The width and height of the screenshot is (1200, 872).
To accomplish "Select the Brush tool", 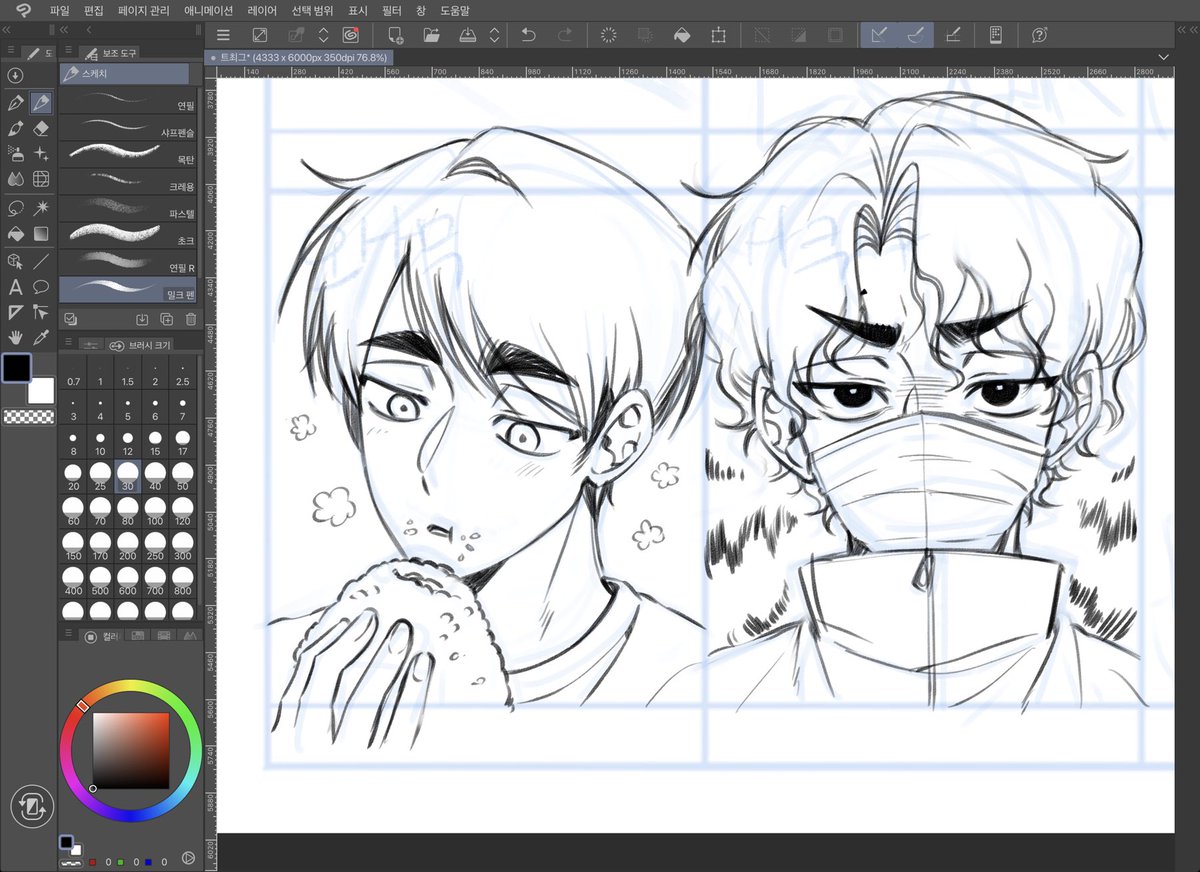I will click(x=15, y=128).
